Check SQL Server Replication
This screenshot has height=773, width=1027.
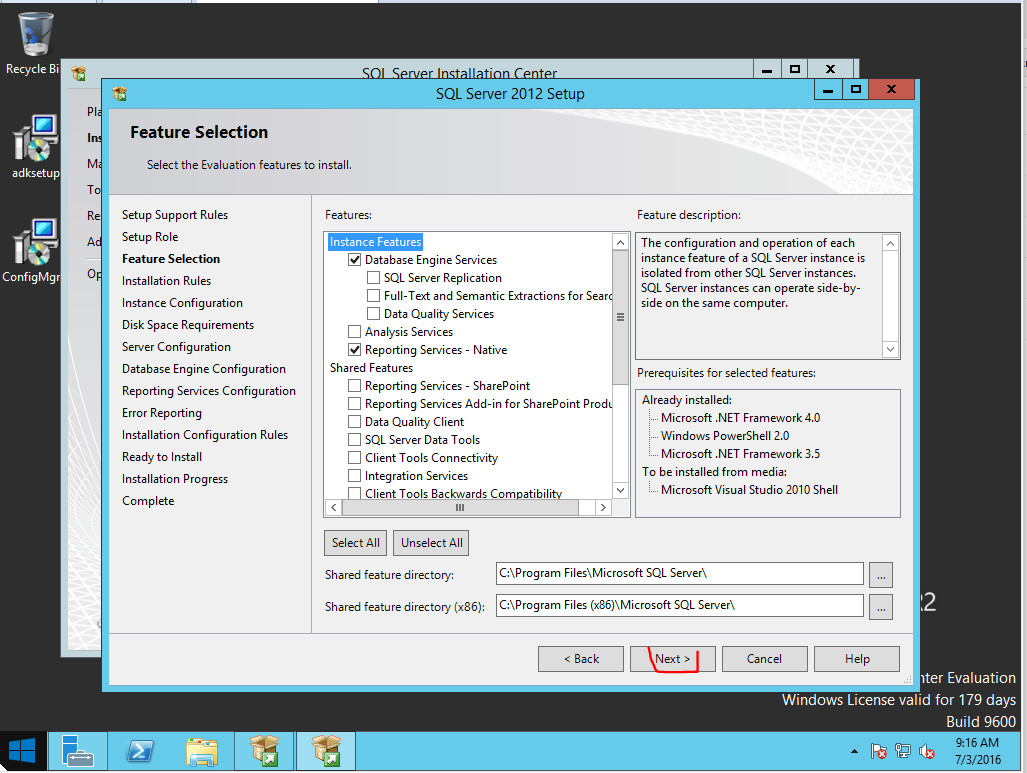tap(373, 278)
